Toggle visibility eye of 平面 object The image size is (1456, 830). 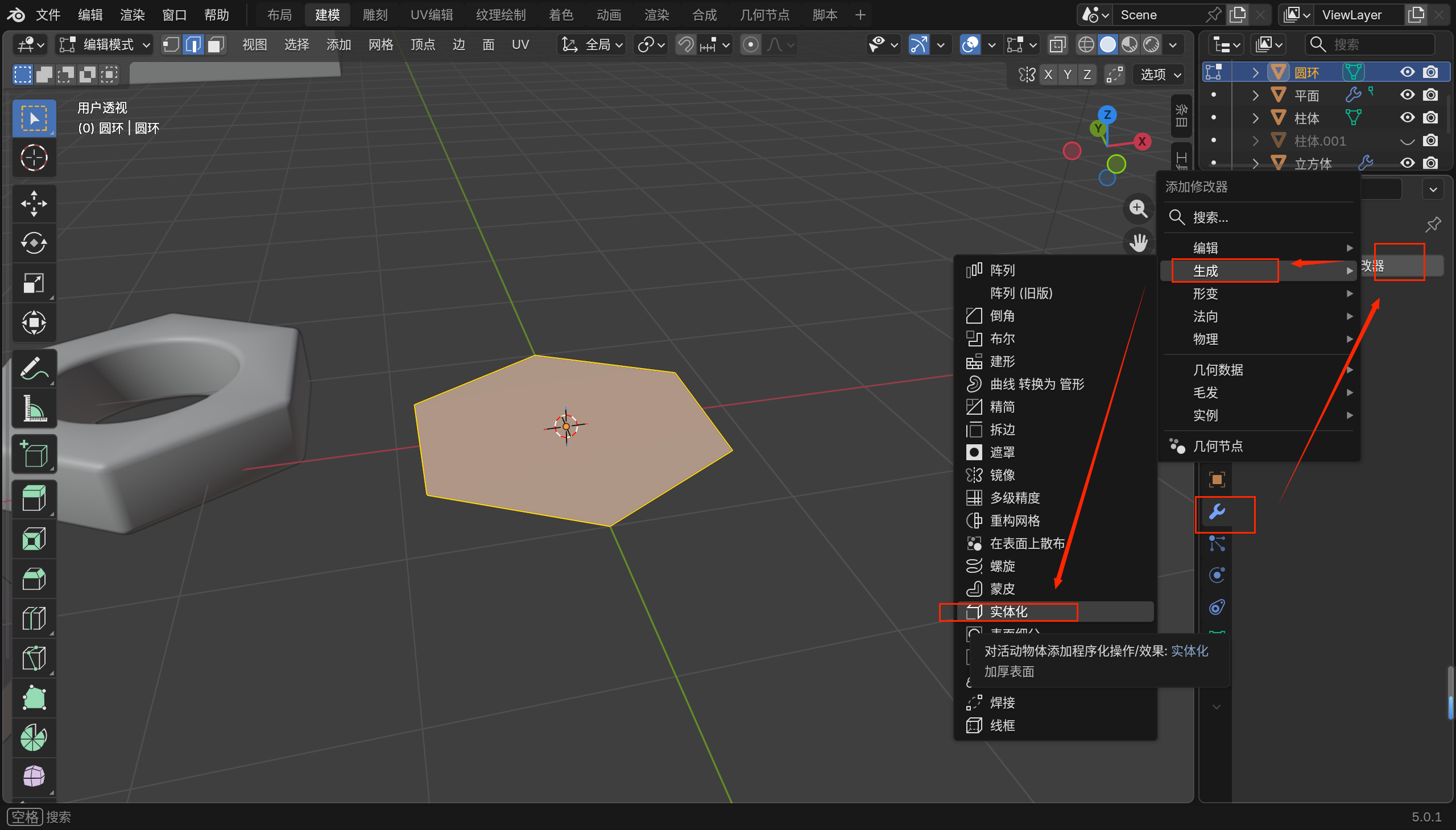pos(1407,95)
